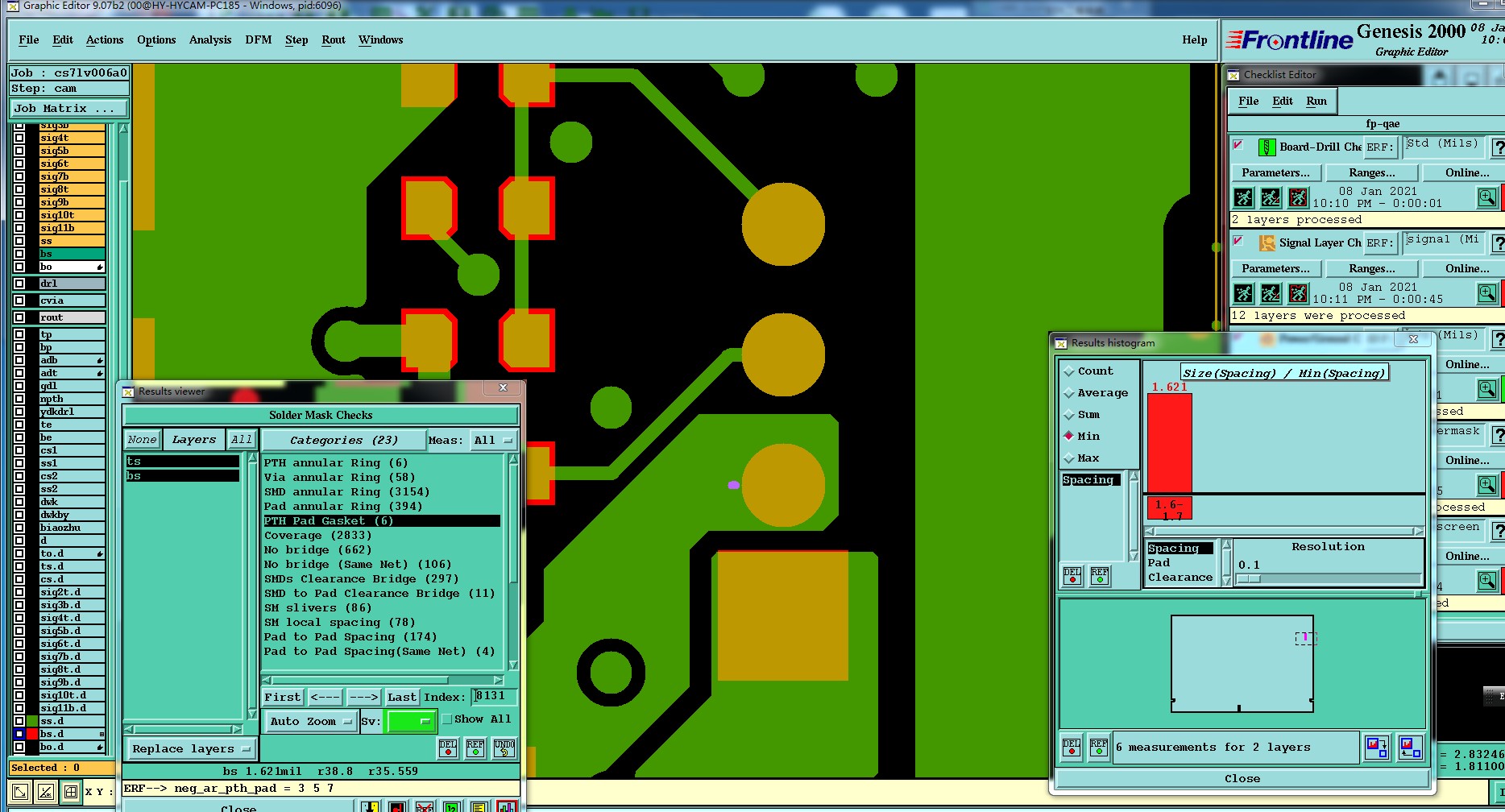This screenshot has height=812, width=1505.
Task: Select the ts layer in Results viewer
Action: (x=183, y=462)
